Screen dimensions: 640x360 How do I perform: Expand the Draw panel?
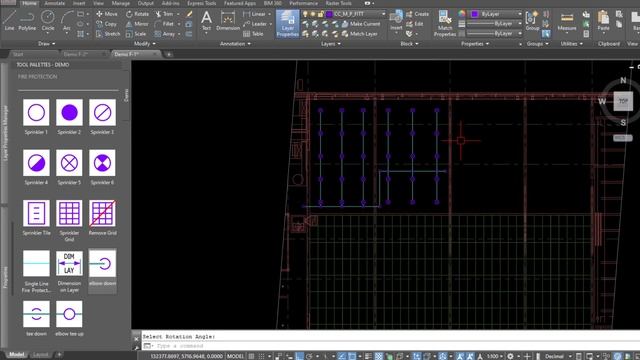point(47,44)
